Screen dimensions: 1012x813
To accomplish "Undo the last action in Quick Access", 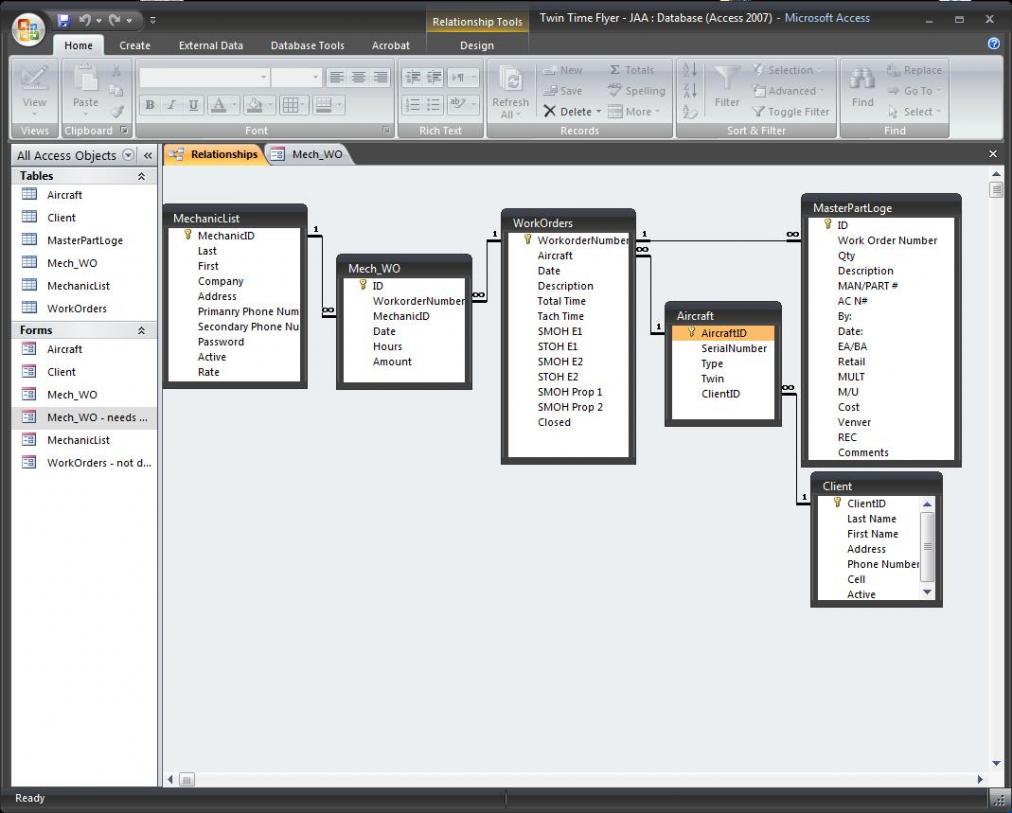I will coord(85,20).
